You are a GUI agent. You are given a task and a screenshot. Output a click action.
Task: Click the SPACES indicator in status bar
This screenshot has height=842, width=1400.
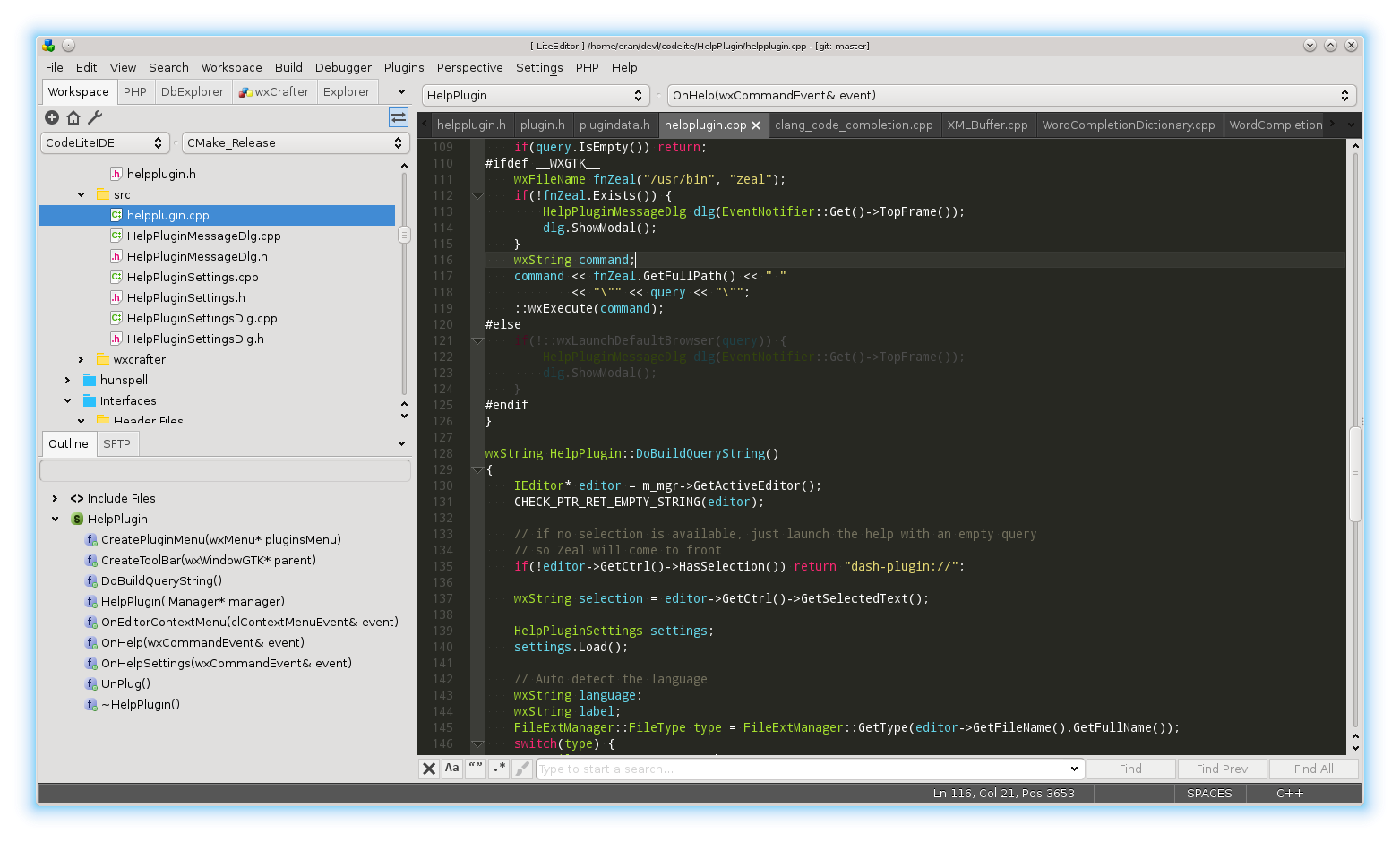pyautogui.click(x=1209, y=793)
